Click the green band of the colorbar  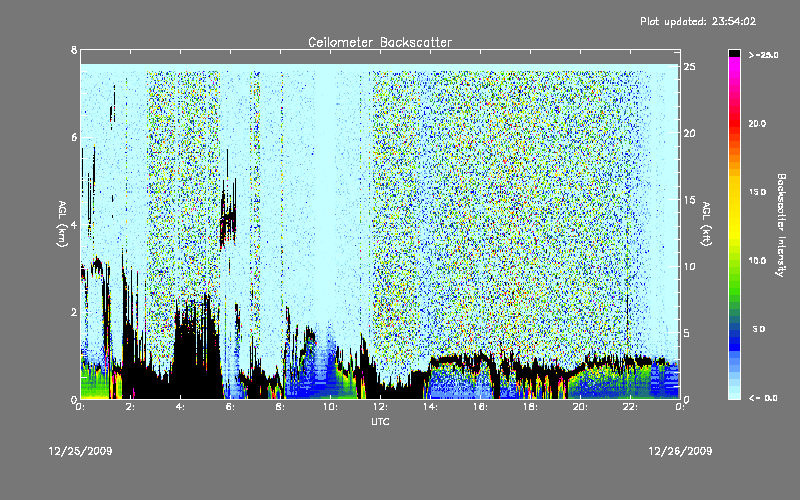click(734, 281)
